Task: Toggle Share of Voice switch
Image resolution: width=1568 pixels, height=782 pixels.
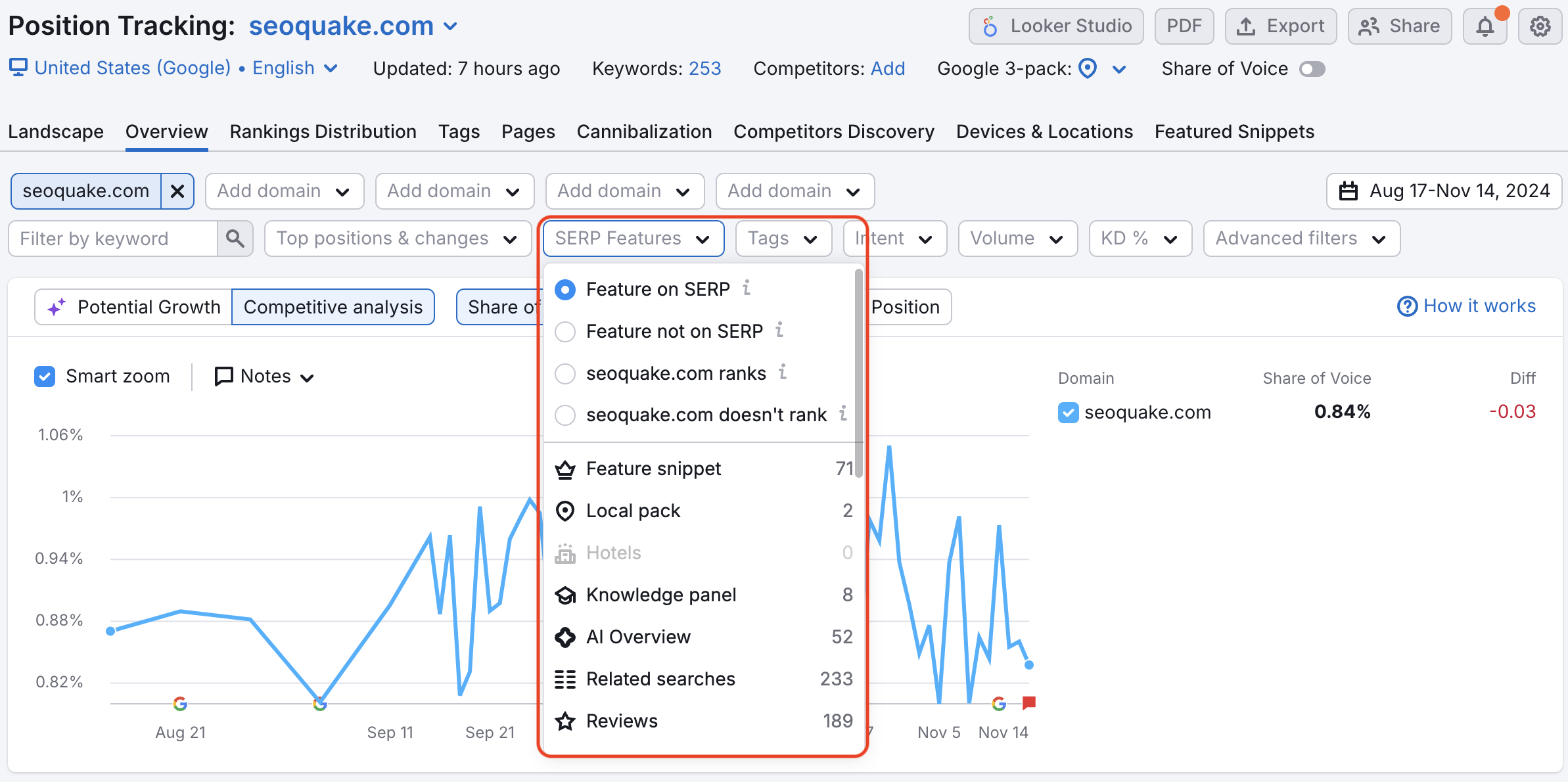Action: pos(1312,69)
